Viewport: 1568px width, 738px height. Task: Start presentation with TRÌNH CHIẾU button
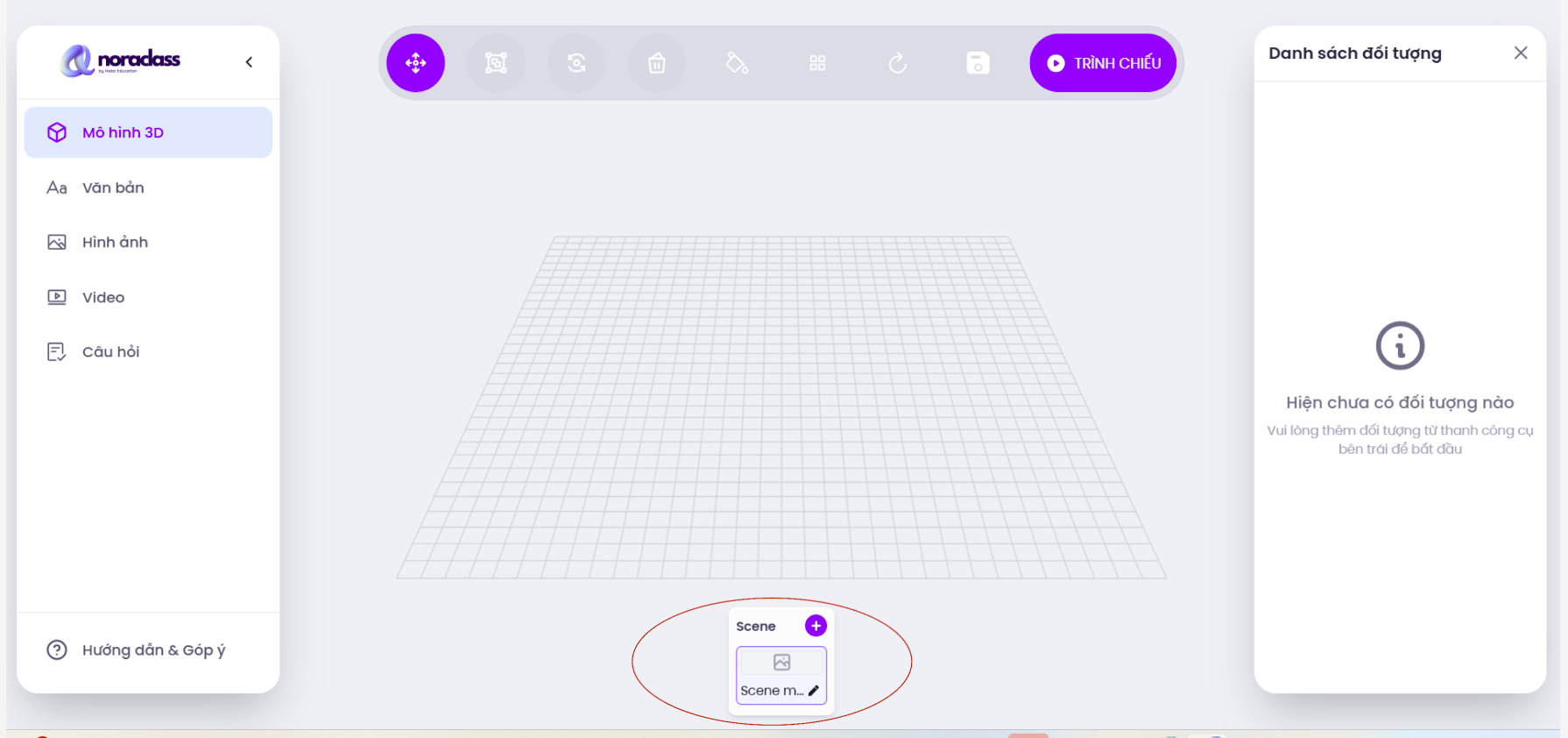(1103, 63)
